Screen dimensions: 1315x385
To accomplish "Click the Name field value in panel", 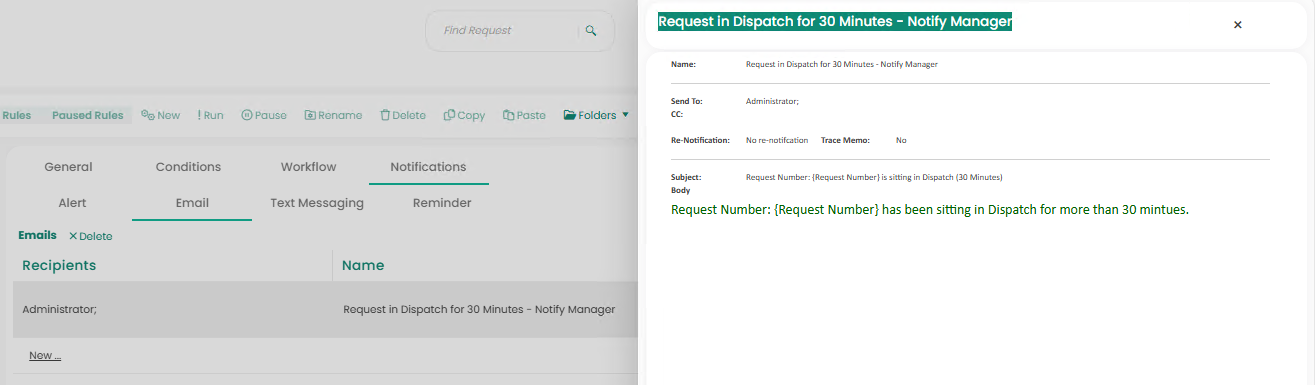I will 842,64.
